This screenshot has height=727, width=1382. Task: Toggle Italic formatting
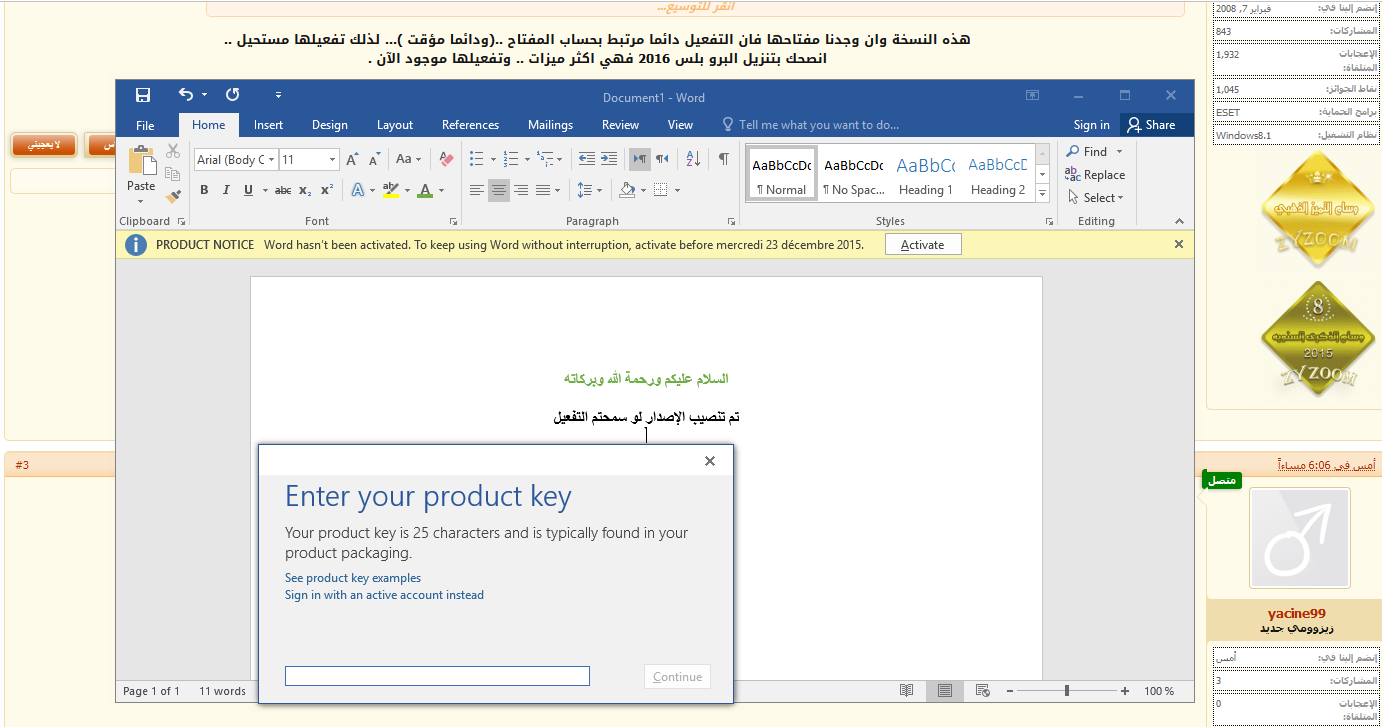coord(227,190)
